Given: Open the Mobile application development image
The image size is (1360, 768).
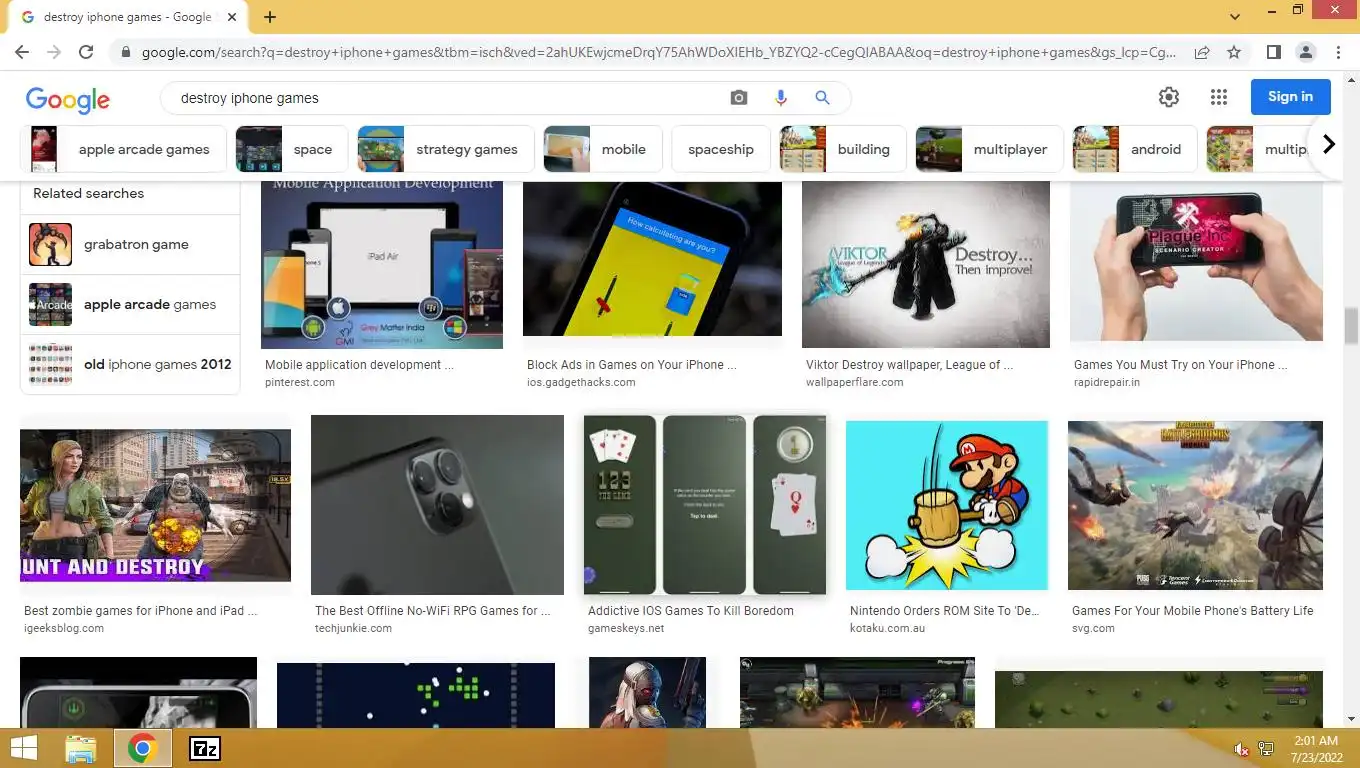Looking at the screenshot, I should 382,265.
